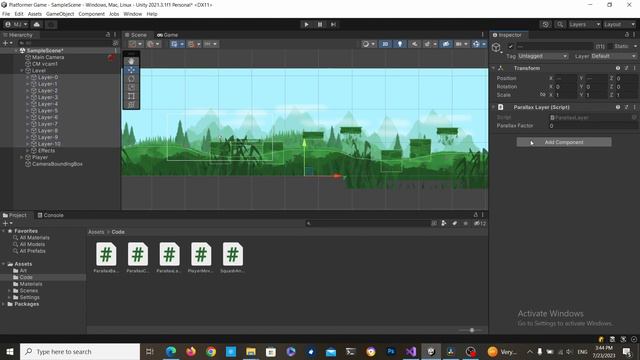The image size is (640, 360).
Task: Expand the Scenes folder in Project
Action: pos(9,291)
